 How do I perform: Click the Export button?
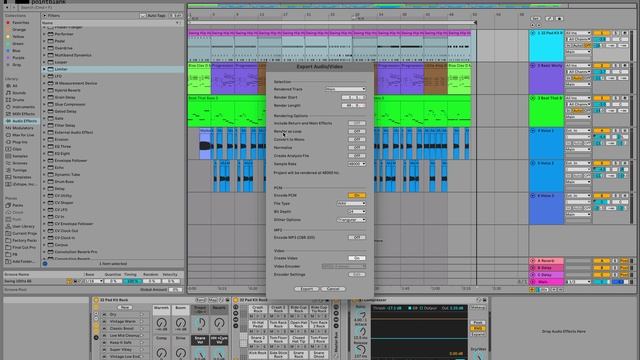pyautogui.click(x=307, y=289)
